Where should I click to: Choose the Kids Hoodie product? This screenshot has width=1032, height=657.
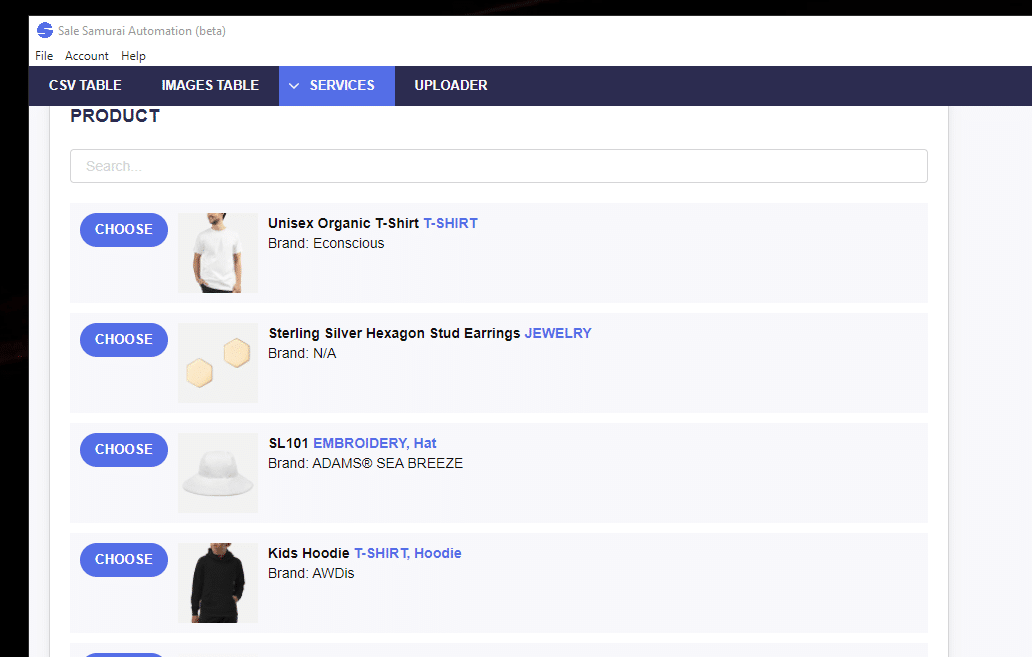tap(124, 560)
